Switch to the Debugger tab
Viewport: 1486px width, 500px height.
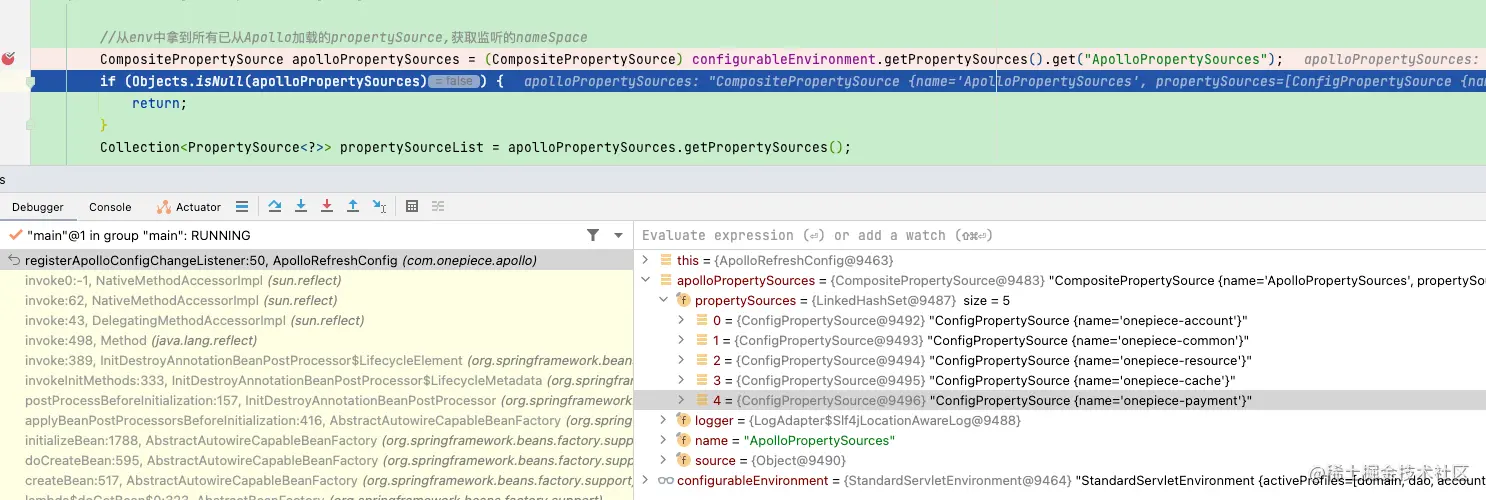click(x=38, y=207)
